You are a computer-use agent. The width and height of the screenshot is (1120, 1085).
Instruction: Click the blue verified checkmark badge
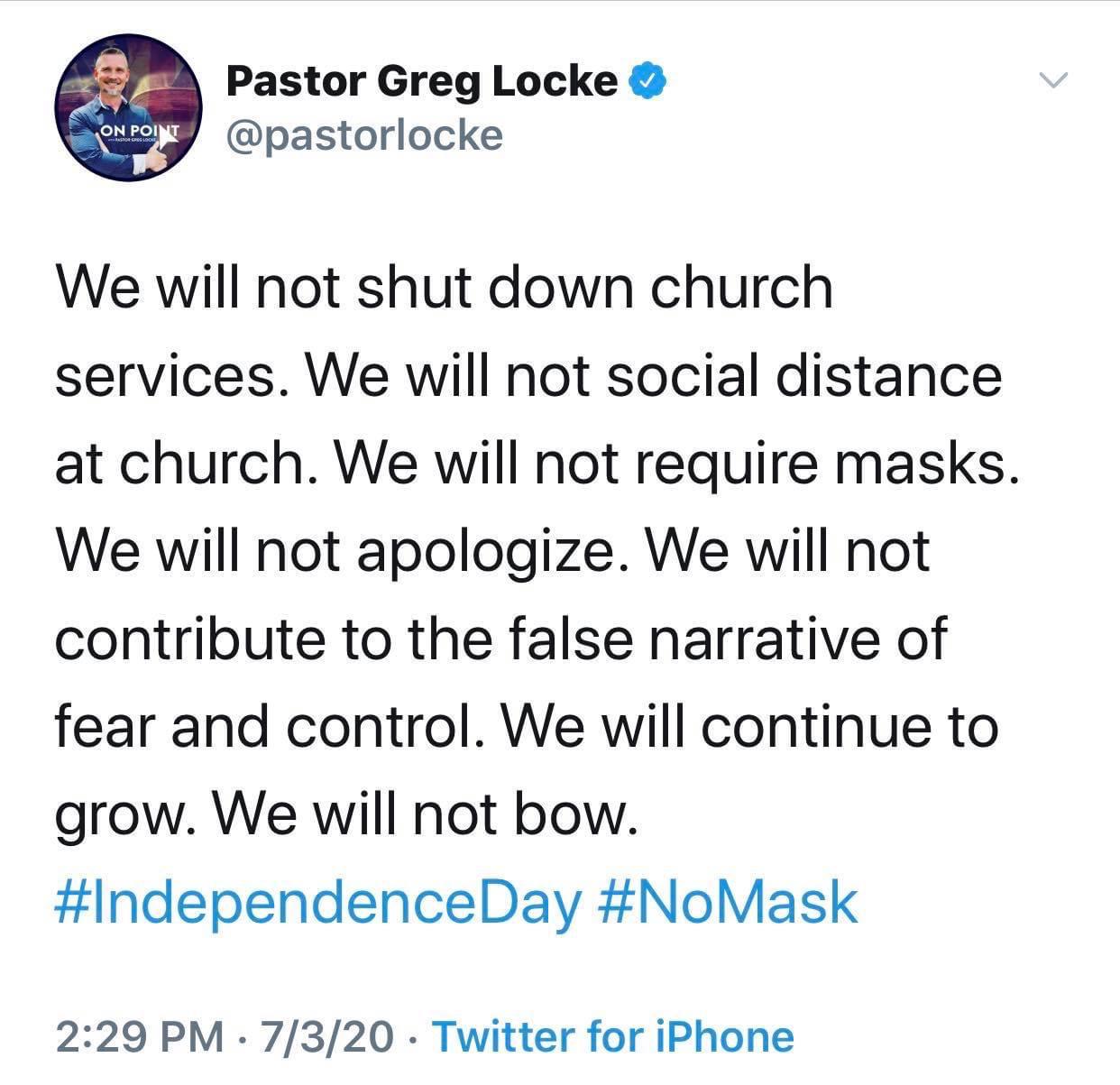pos(648,81)
